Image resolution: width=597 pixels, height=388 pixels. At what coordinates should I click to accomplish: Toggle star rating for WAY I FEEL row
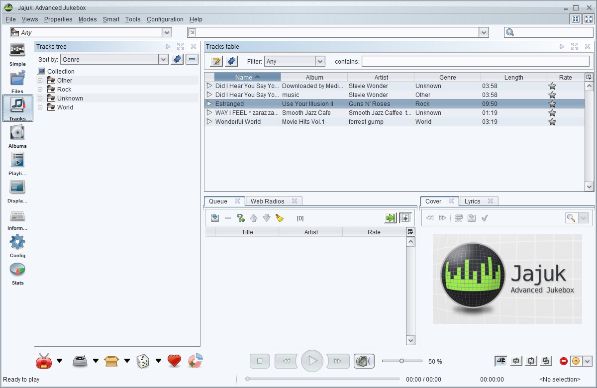[552, 113]
